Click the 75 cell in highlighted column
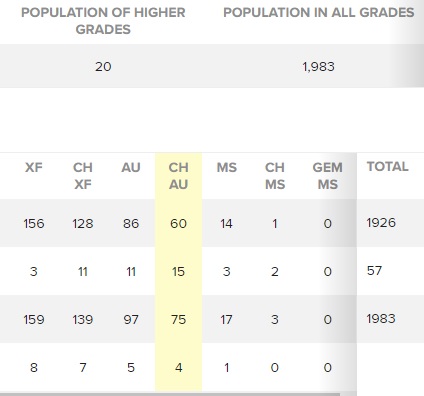 pyautogui.click(x=178, y=319)
